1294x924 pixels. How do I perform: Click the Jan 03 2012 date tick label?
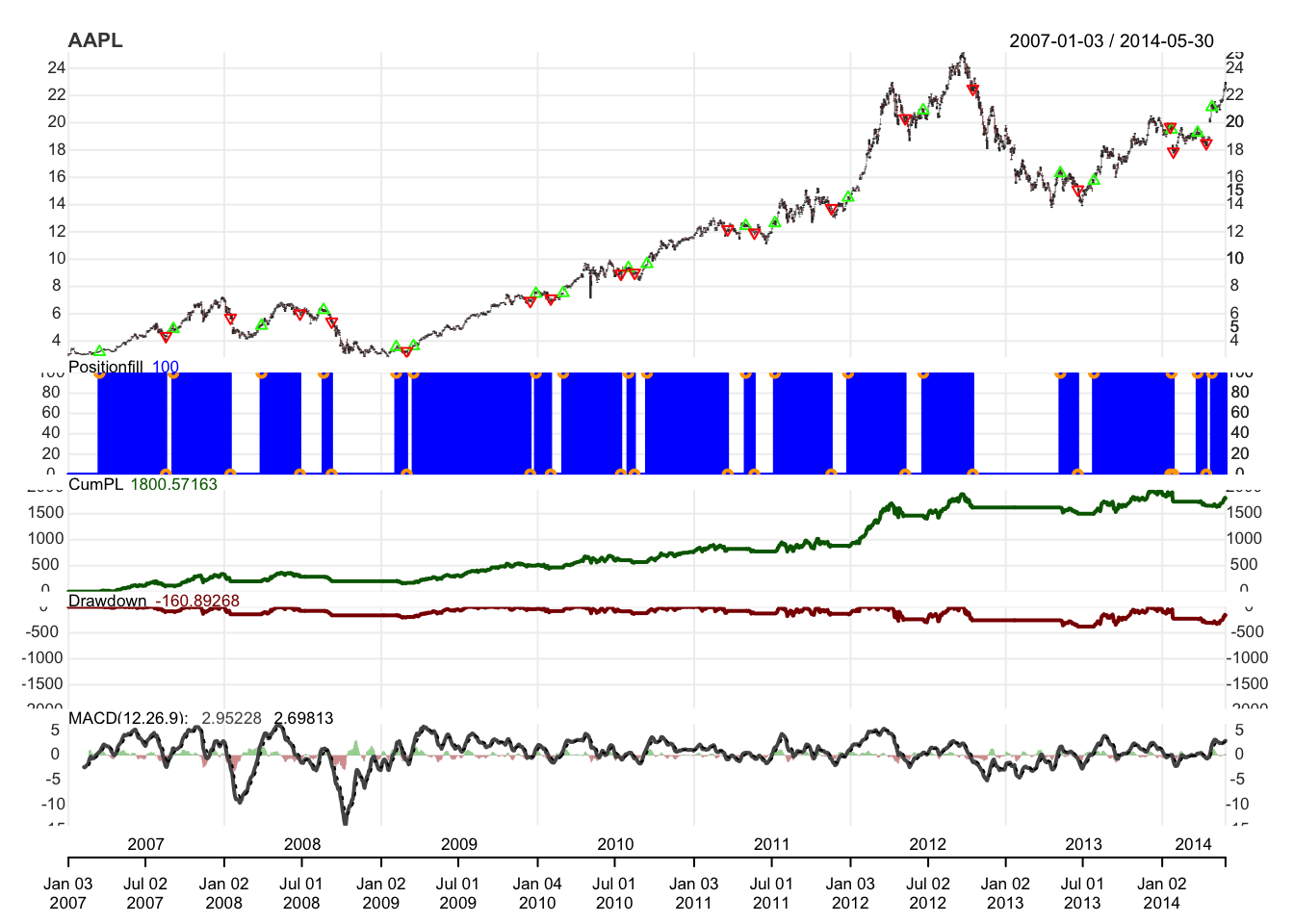(x=850, y=893)
